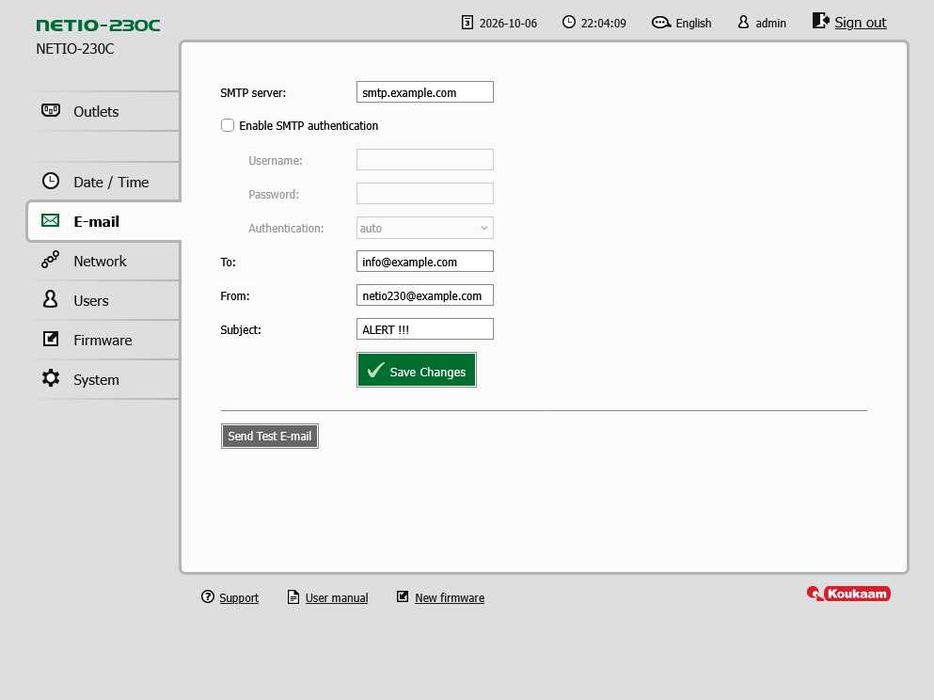Image resolution: width=934 pixels, height=700 pixels.
Task: Click the Users person icon
Action: click(x=51, y=299)
